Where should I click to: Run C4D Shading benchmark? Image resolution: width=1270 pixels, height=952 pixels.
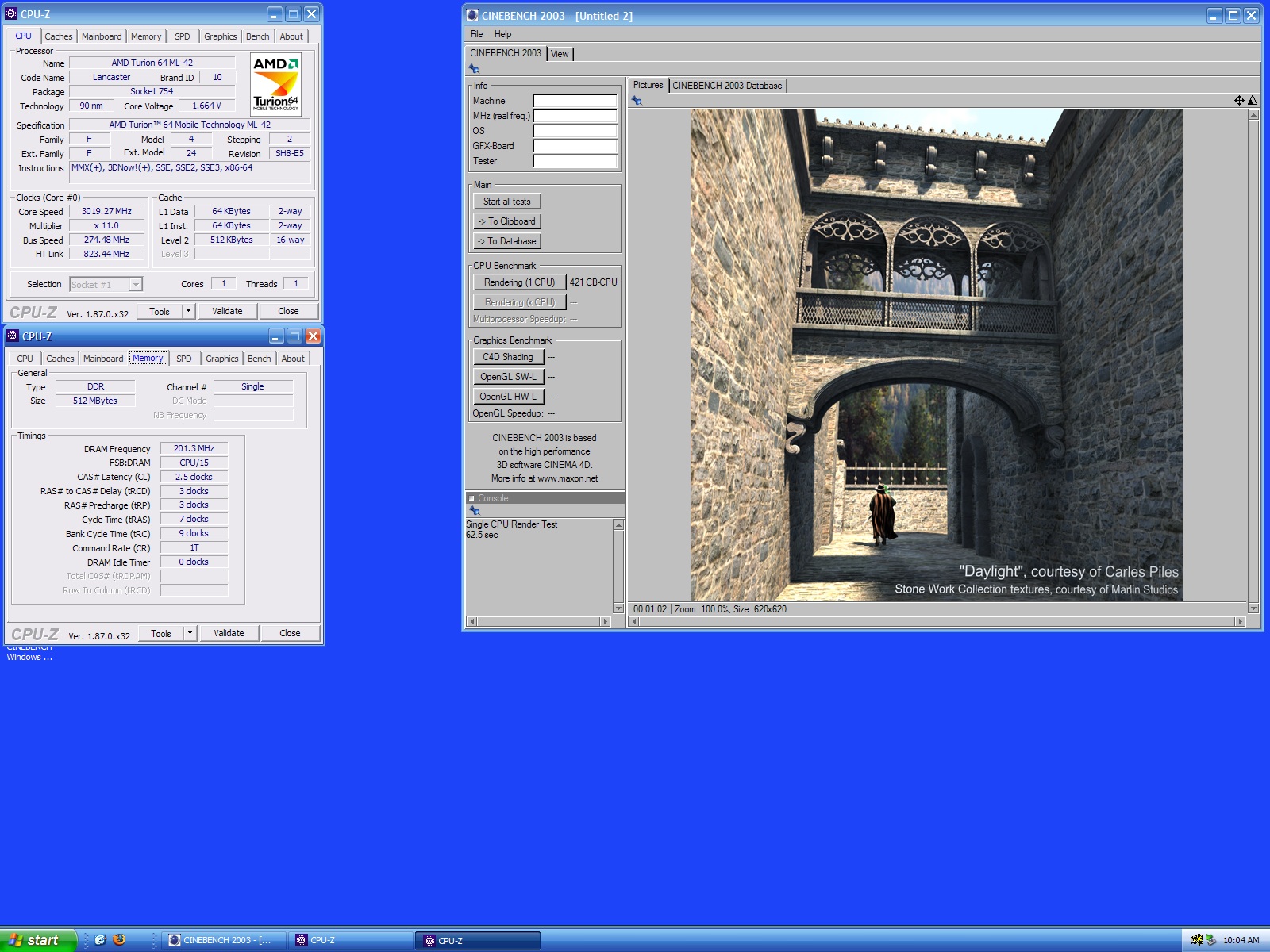coord(508,357)
